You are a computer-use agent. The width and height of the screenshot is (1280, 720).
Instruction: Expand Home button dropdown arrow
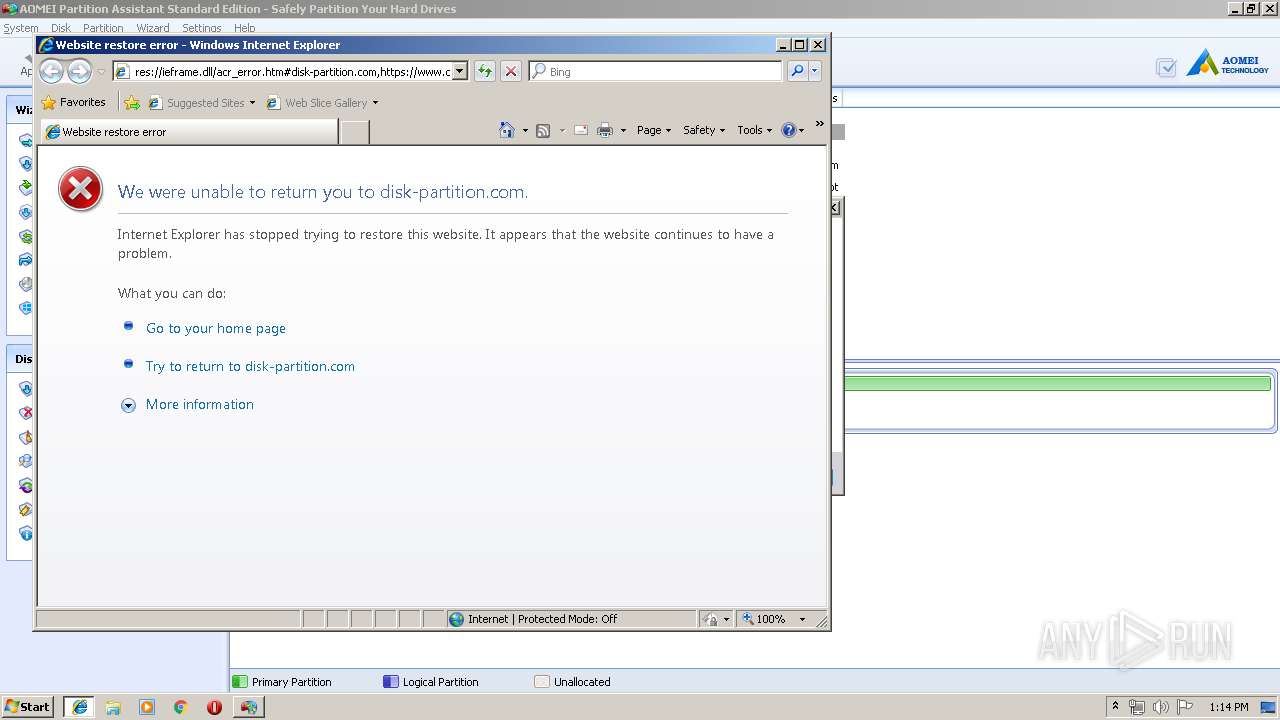[525, 131]
